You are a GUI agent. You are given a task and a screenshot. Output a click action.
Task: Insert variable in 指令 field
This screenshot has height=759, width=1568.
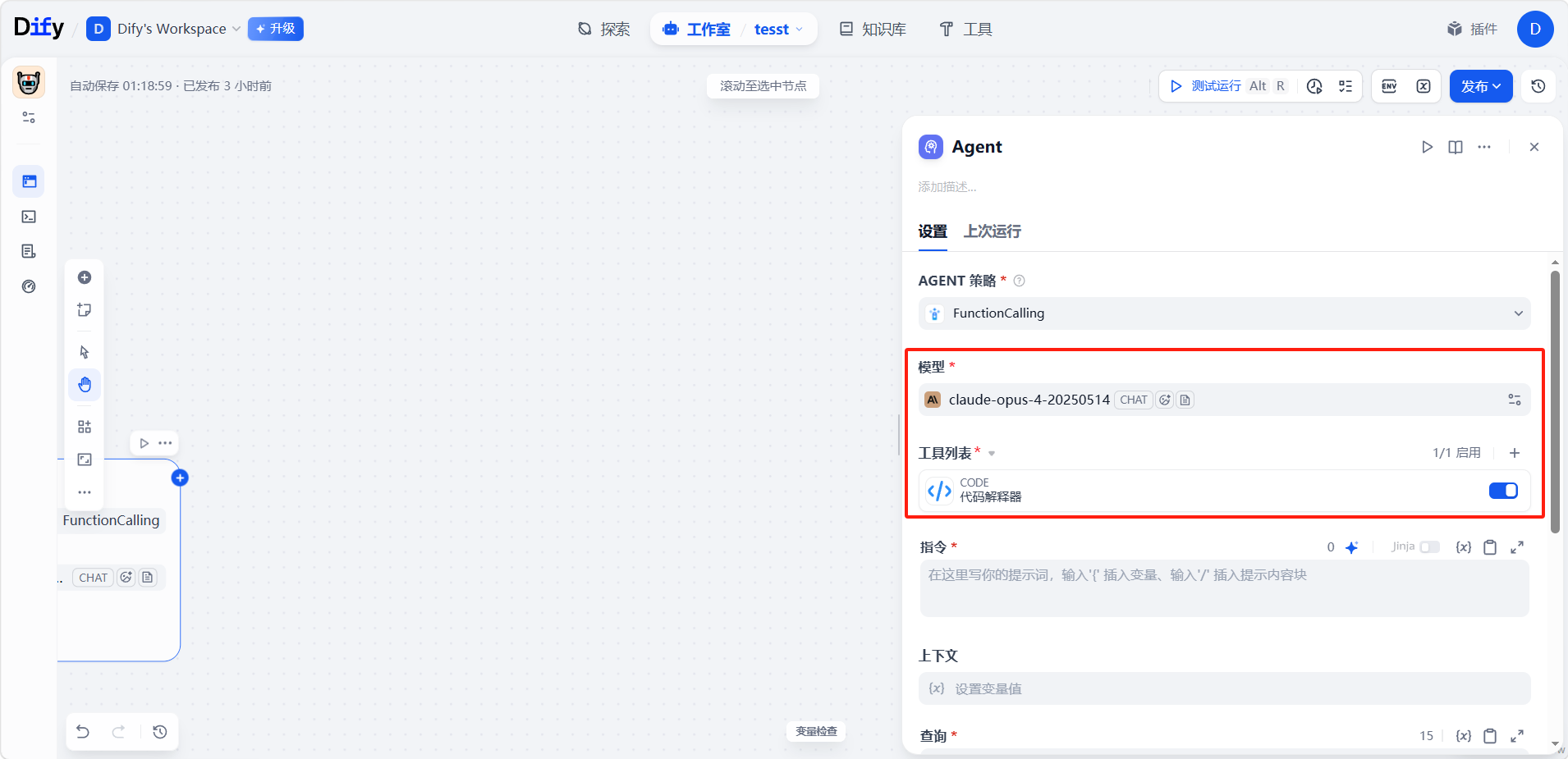pyautogui.click(x=1464, y=547)
